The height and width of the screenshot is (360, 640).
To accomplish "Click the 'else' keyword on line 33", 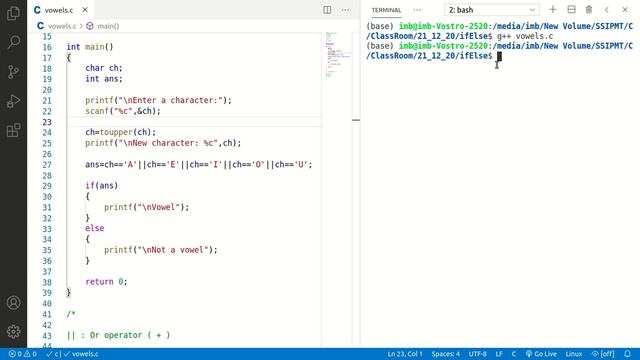I will pyautogui.click(x=95, y=228).
